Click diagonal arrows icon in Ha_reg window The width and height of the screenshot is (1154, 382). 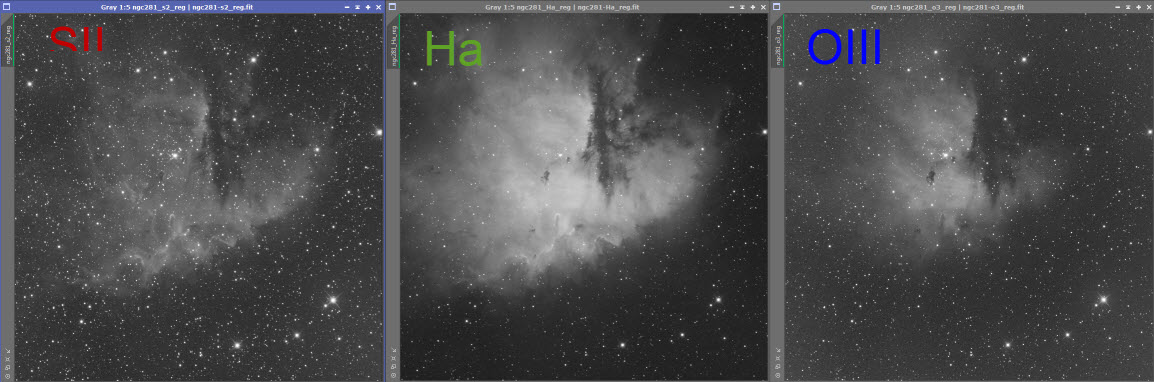click(x=393, y=351)
